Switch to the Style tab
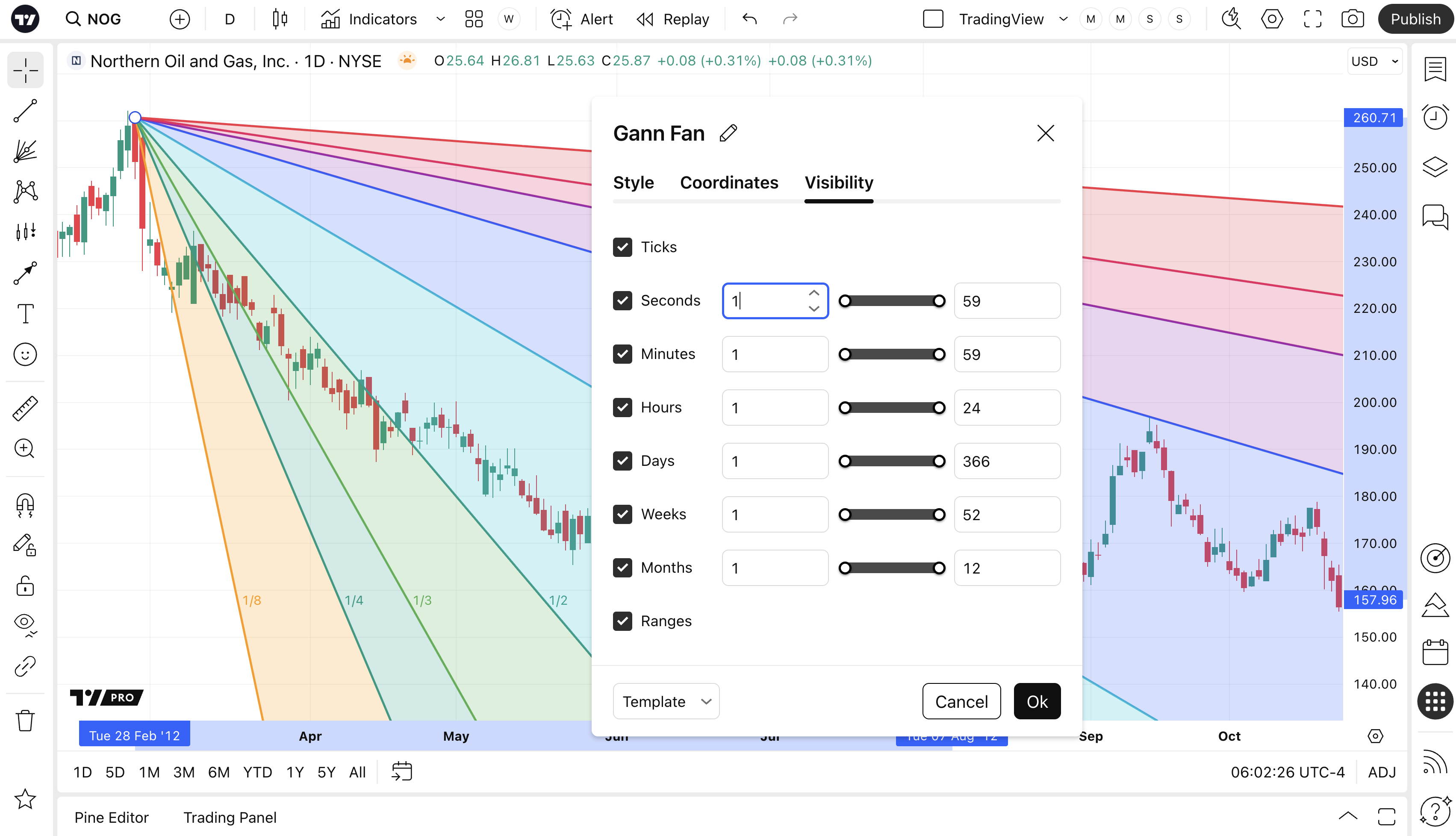1456x836 pixels. pos(633,183)
